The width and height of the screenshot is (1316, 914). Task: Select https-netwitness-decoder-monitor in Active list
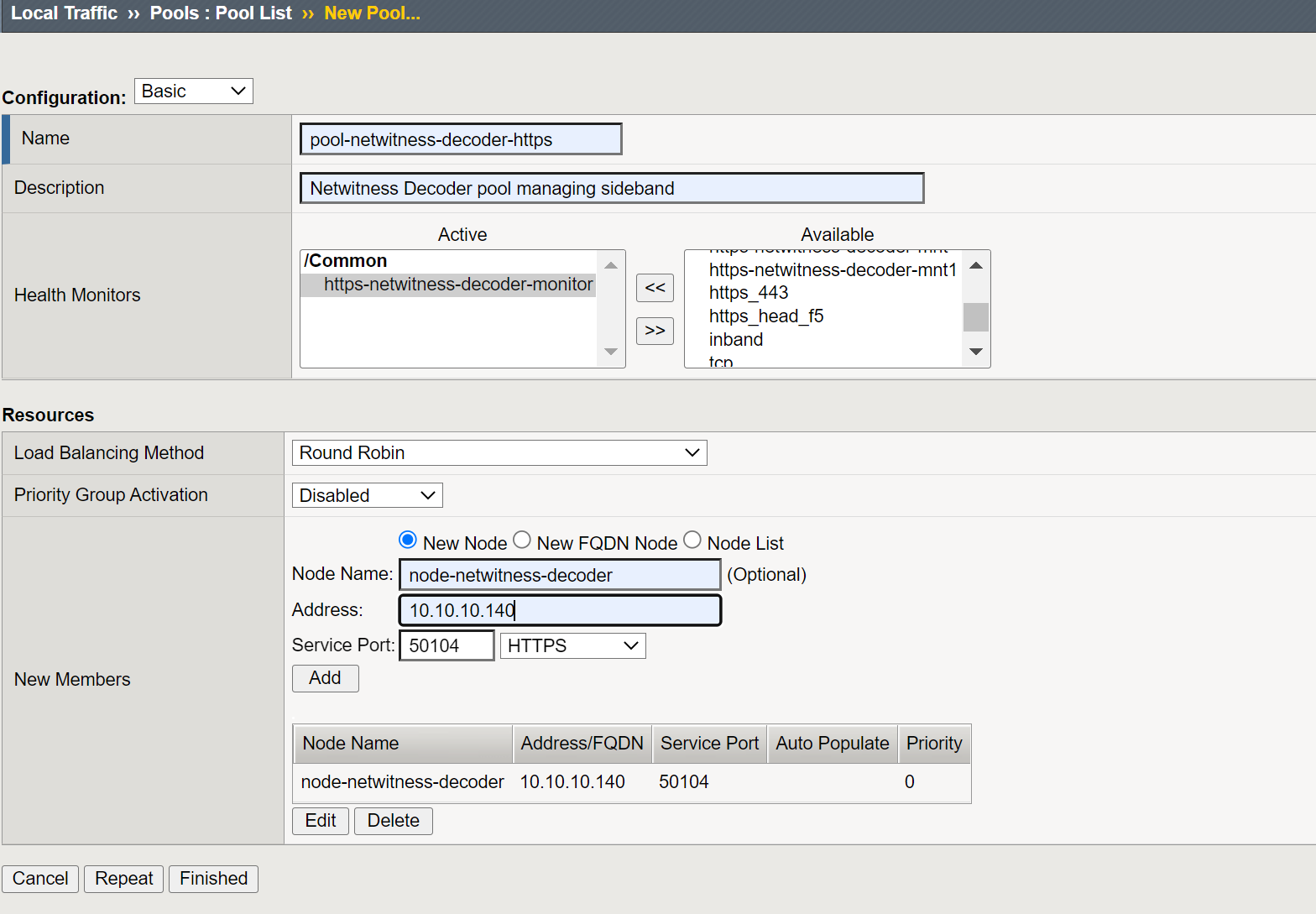click(x=457, y=285)
